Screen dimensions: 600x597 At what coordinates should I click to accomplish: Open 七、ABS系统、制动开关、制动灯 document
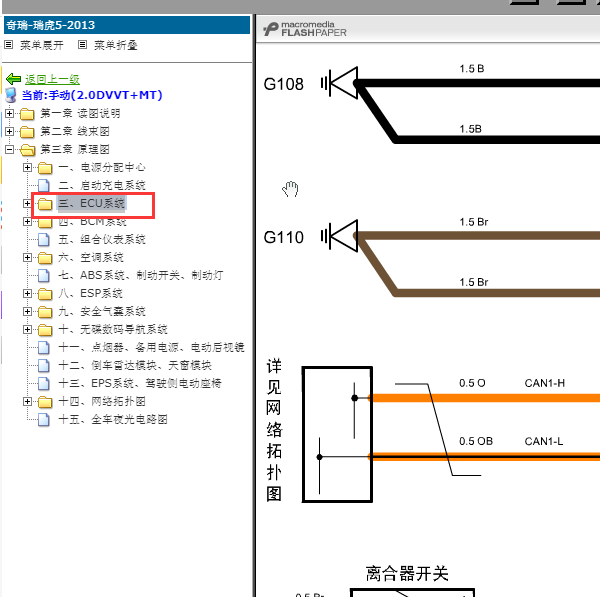(141, 275)
